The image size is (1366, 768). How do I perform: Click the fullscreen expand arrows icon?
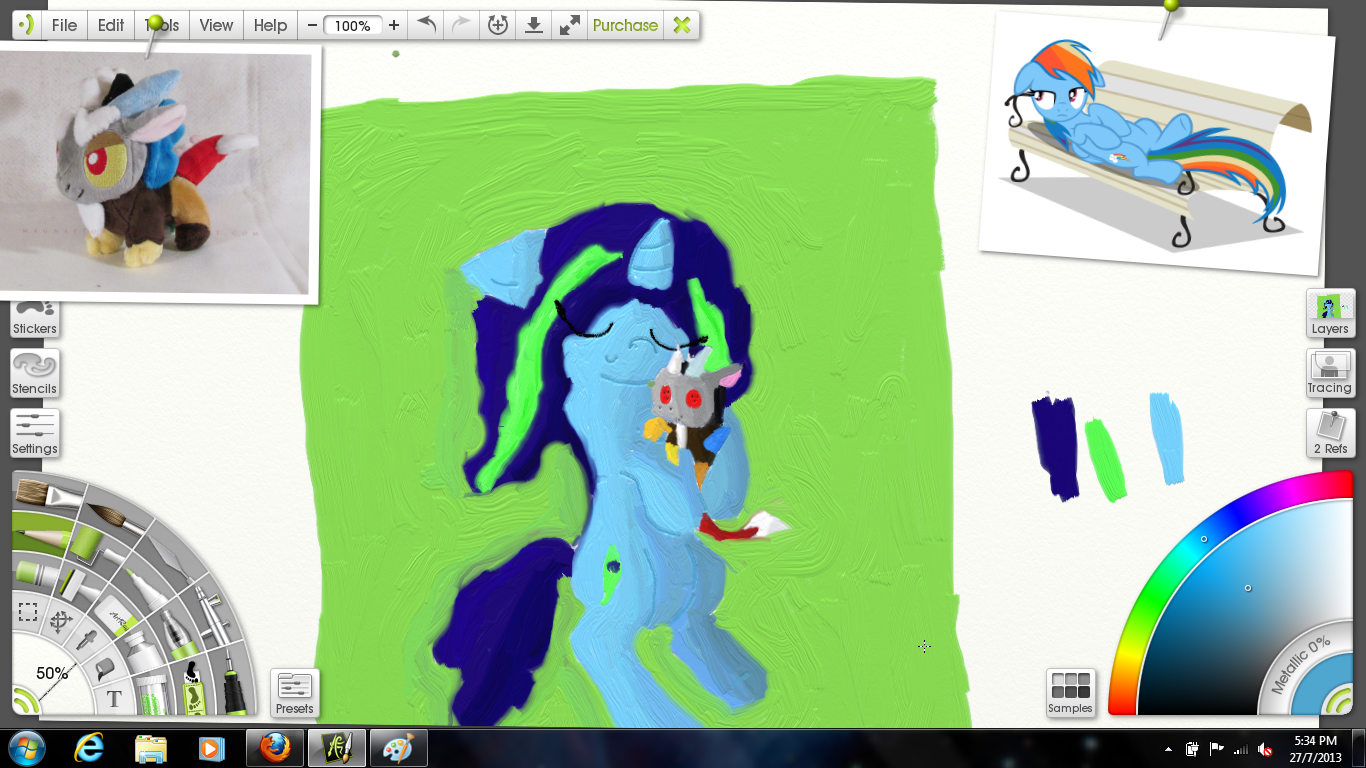pyautogui.click(x=570, y=25)
